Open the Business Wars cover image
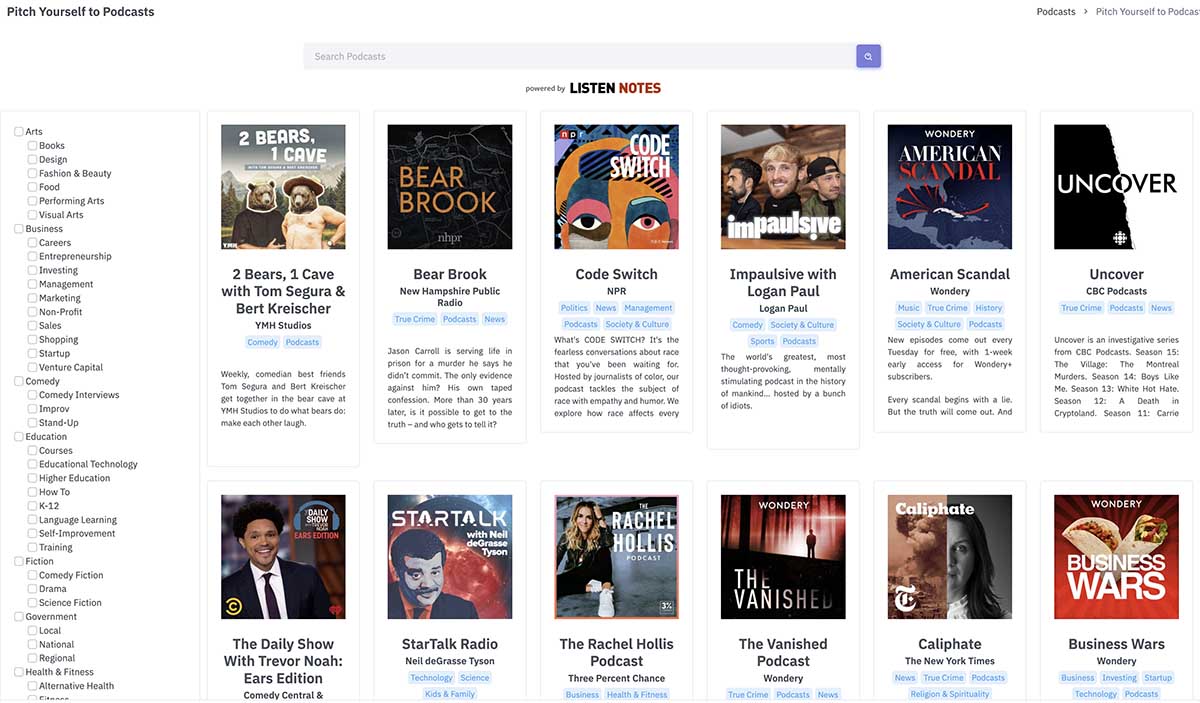The width and height of the screenshot is (1200, 703). point(1116,557)
